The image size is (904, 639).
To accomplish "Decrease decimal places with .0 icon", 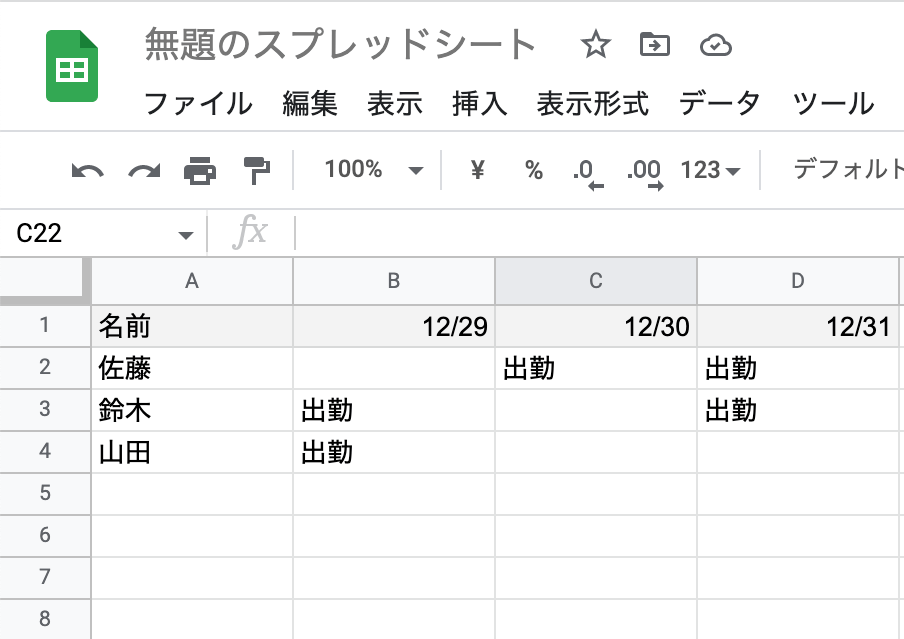I will click(x=588, y=170).
